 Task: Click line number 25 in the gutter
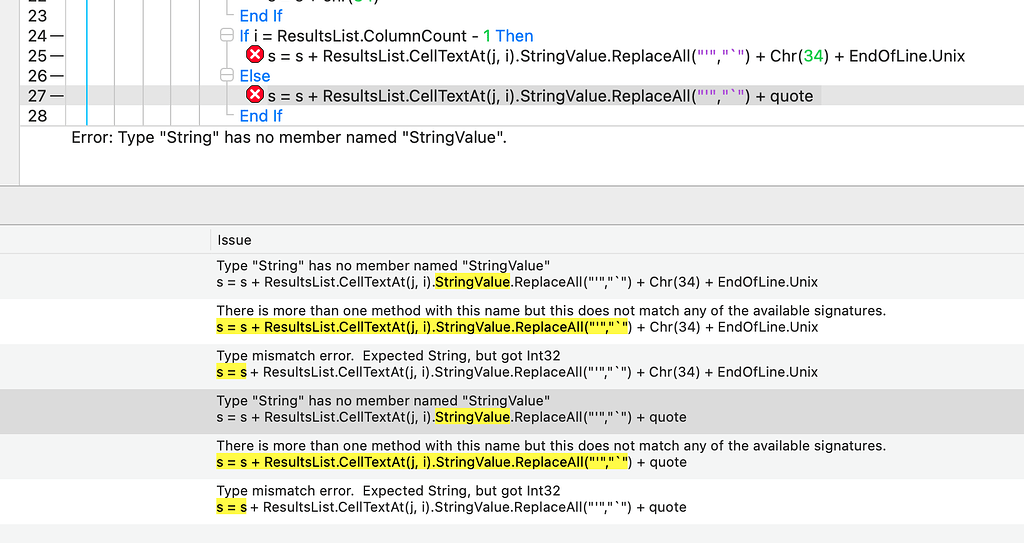tap(37, 56)
